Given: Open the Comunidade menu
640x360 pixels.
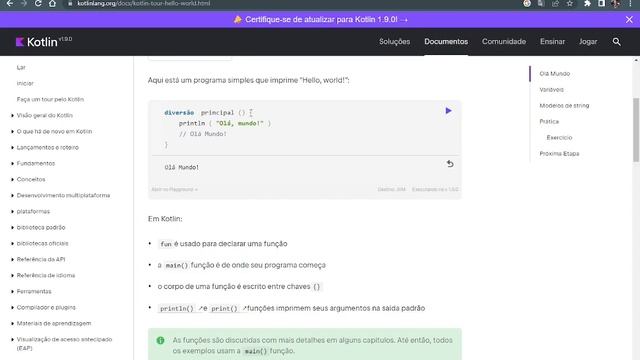Looking at the screenshot, I should point(504,42).
